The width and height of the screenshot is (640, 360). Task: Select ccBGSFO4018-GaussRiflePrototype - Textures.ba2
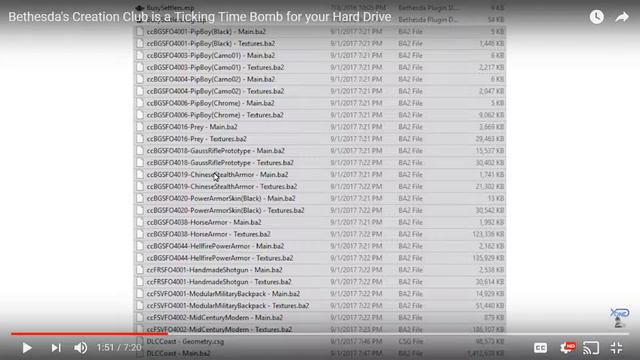(x=220, y=162)
